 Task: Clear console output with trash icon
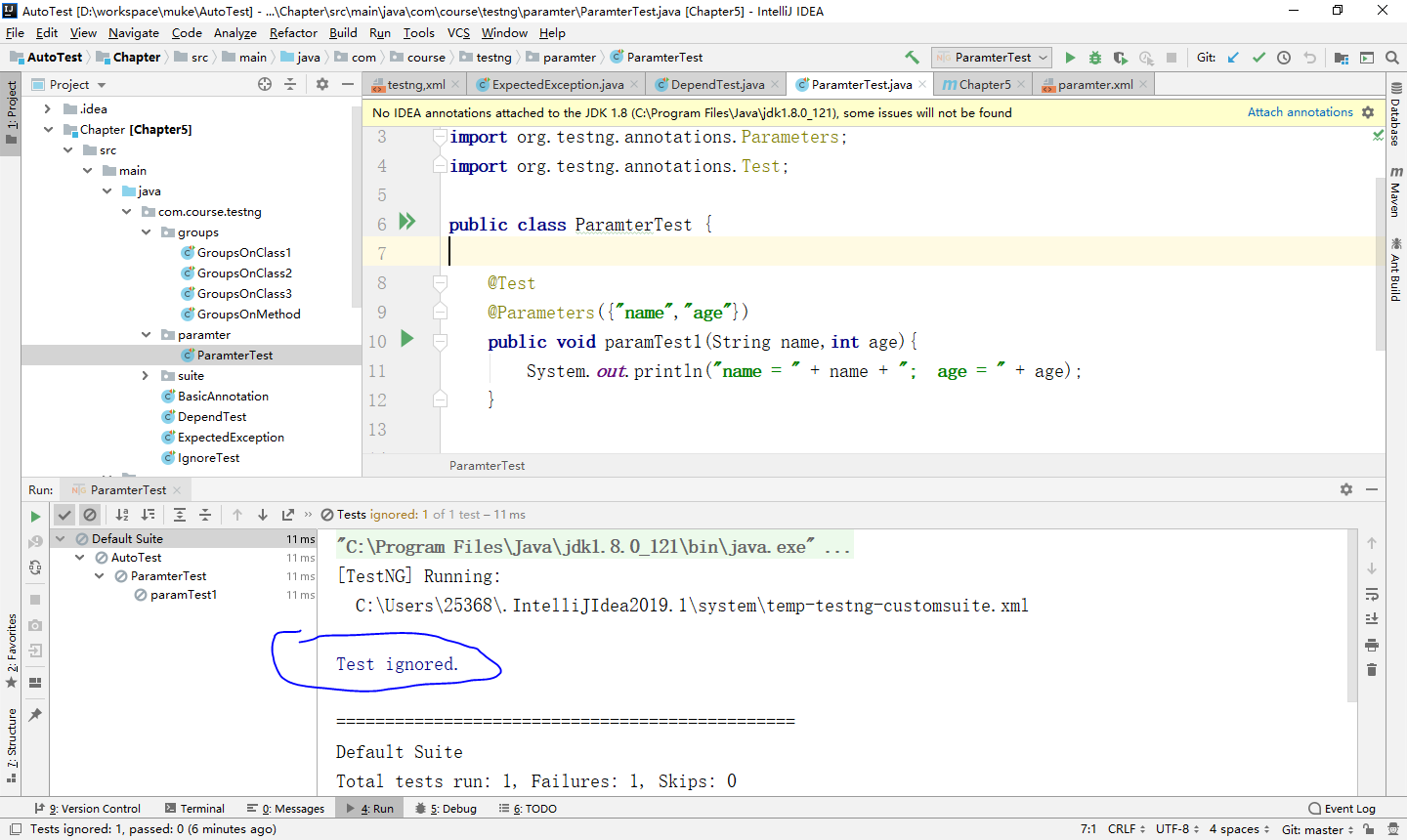pyautogui.click(x=1372, y=670)
